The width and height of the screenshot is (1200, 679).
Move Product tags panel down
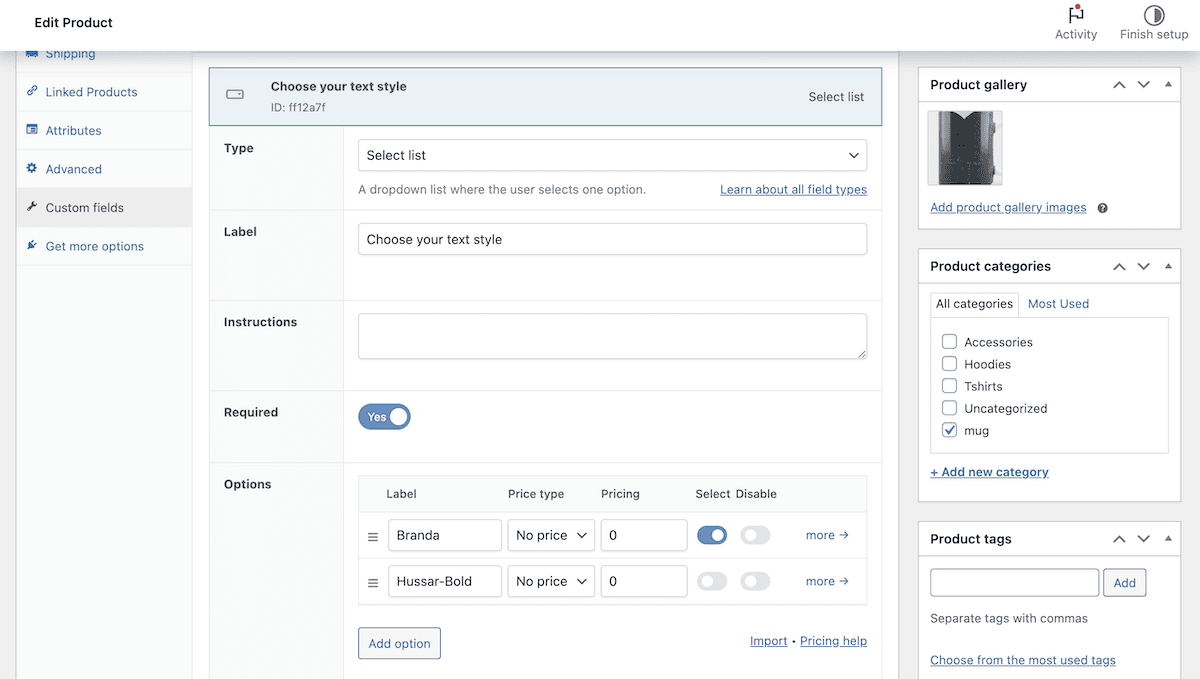[1144, 539]
